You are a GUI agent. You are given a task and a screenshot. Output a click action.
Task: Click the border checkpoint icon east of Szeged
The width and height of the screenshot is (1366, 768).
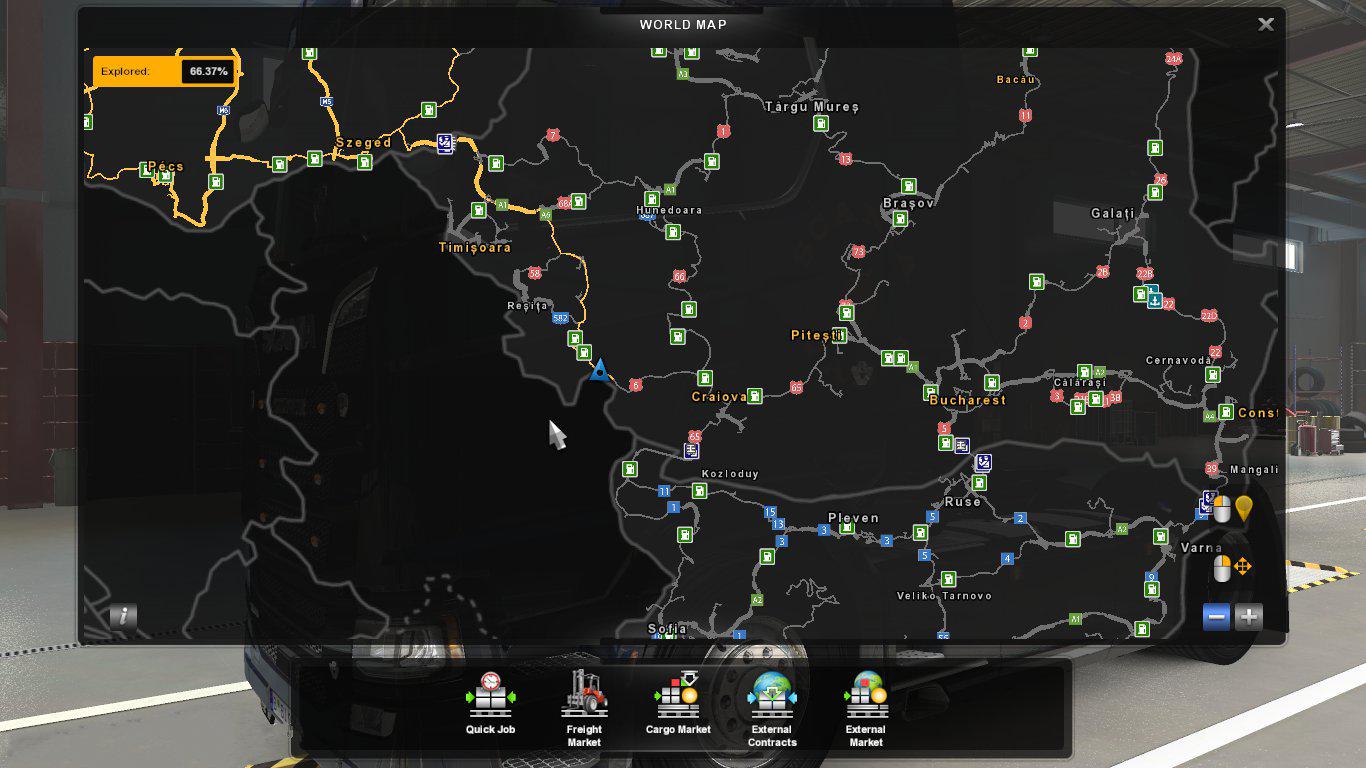[445, 143]
